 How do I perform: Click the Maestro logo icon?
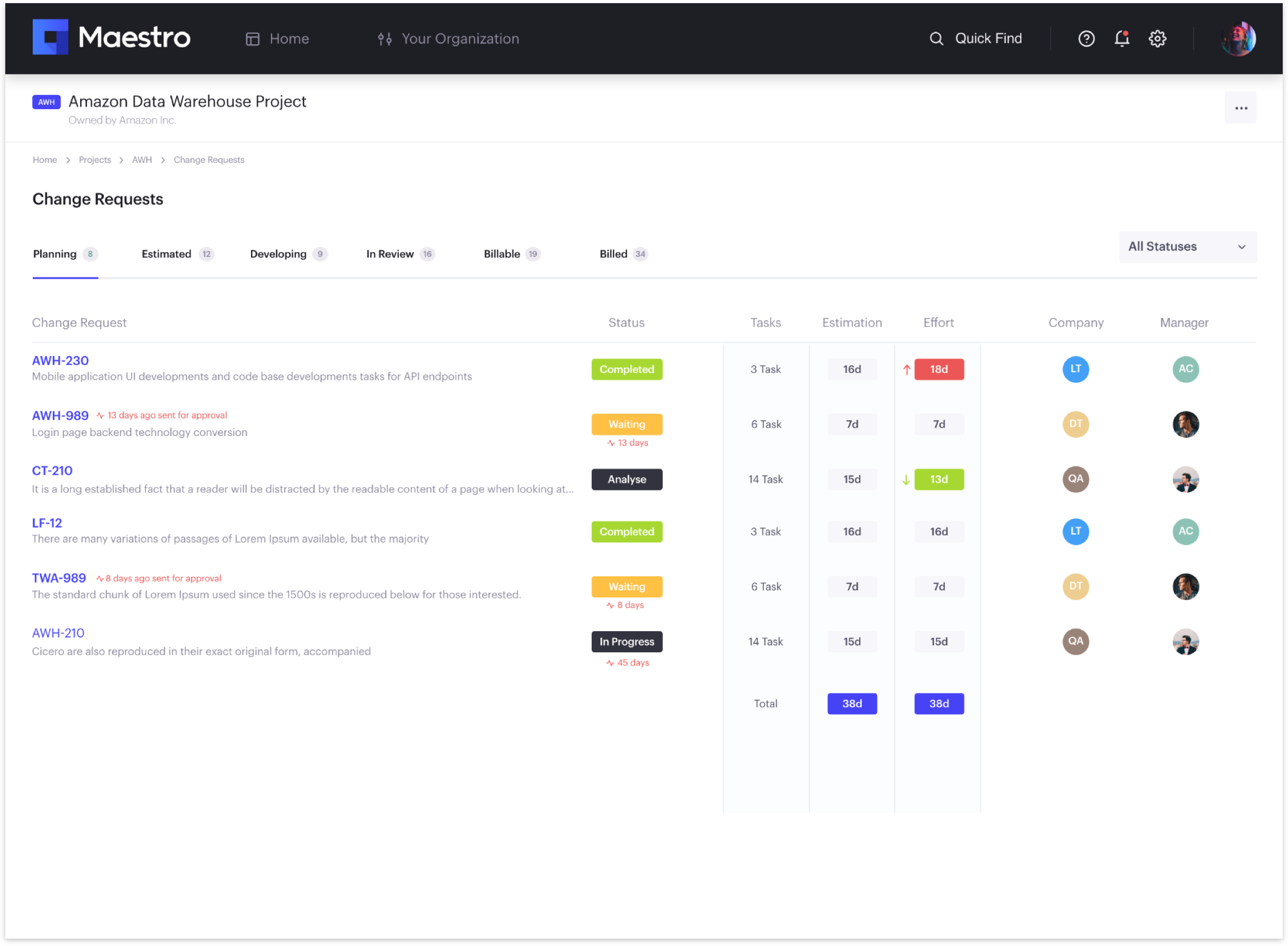pyautogui.click(x=50, y=37)
